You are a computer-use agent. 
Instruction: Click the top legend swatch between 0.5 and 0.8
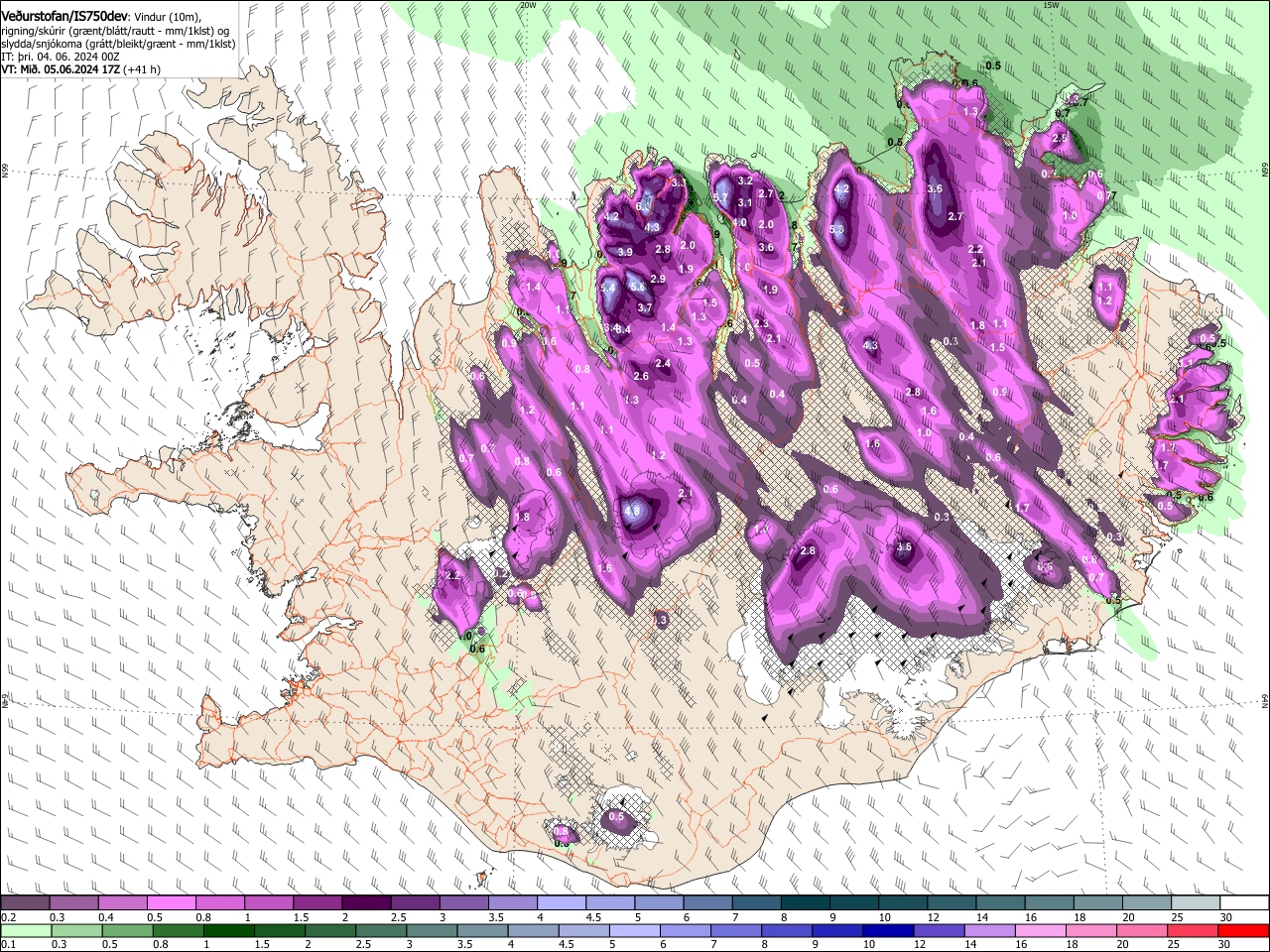(x=170, y=903)
